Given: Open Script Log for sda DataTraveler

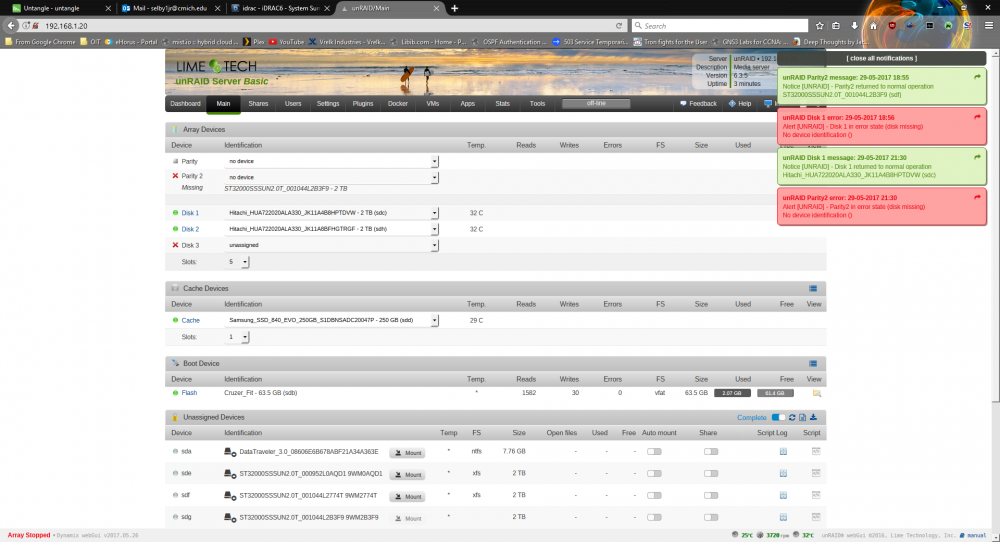Looking at the screenshot, I should [783, 451].
